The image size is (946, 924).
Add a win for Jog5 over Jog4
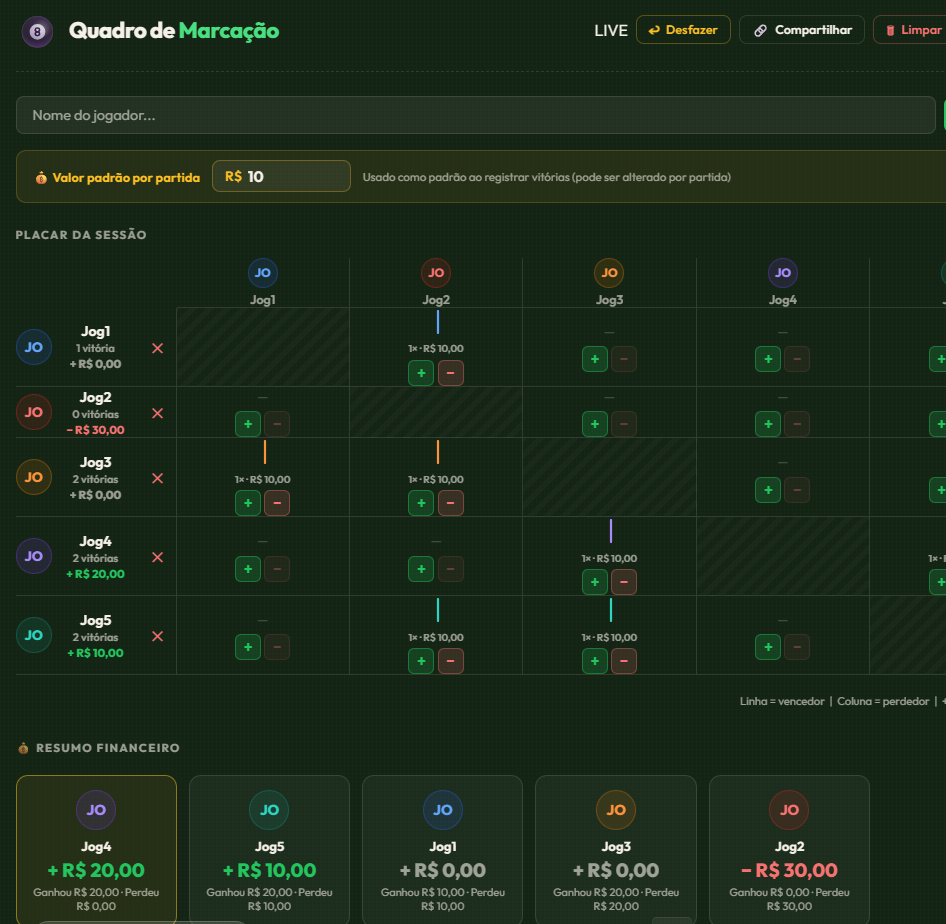click(x=768, y=647)
